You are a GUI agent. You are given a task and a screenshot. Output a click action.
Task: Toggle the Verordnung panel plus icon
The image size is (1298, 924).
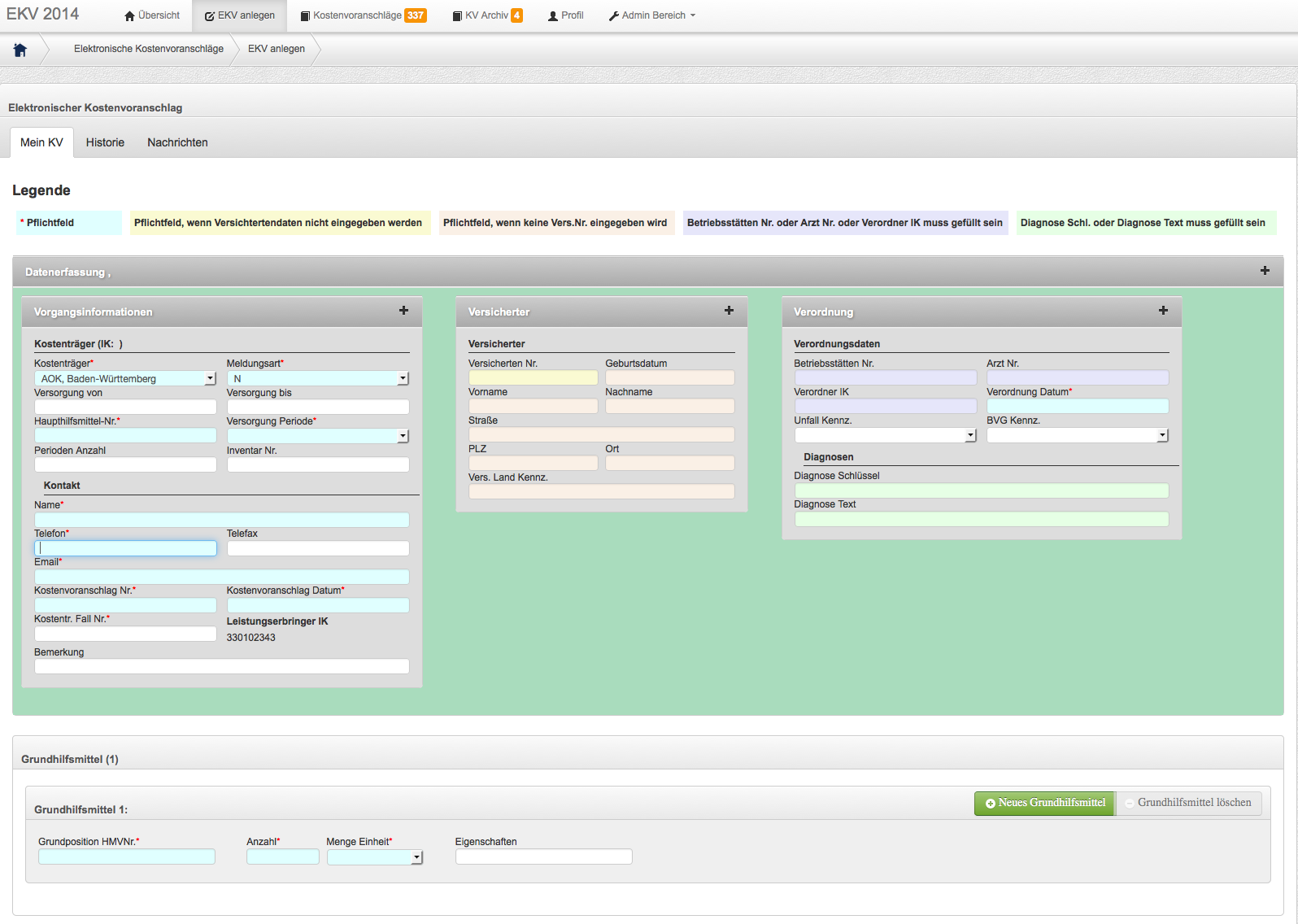1163,310
